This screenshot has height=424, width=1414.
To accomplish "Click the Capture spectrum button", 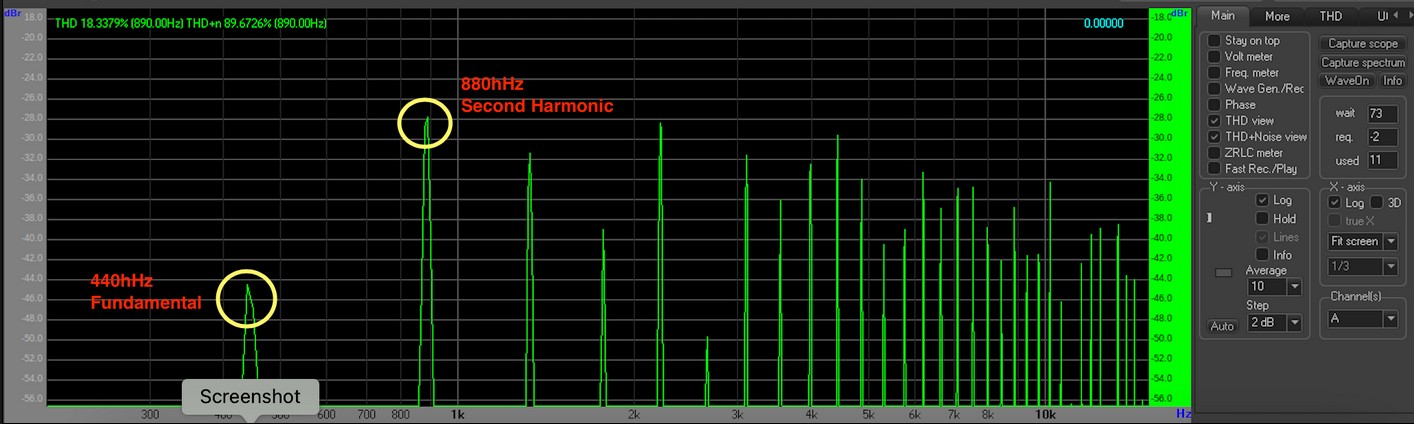I will 1362,63.
